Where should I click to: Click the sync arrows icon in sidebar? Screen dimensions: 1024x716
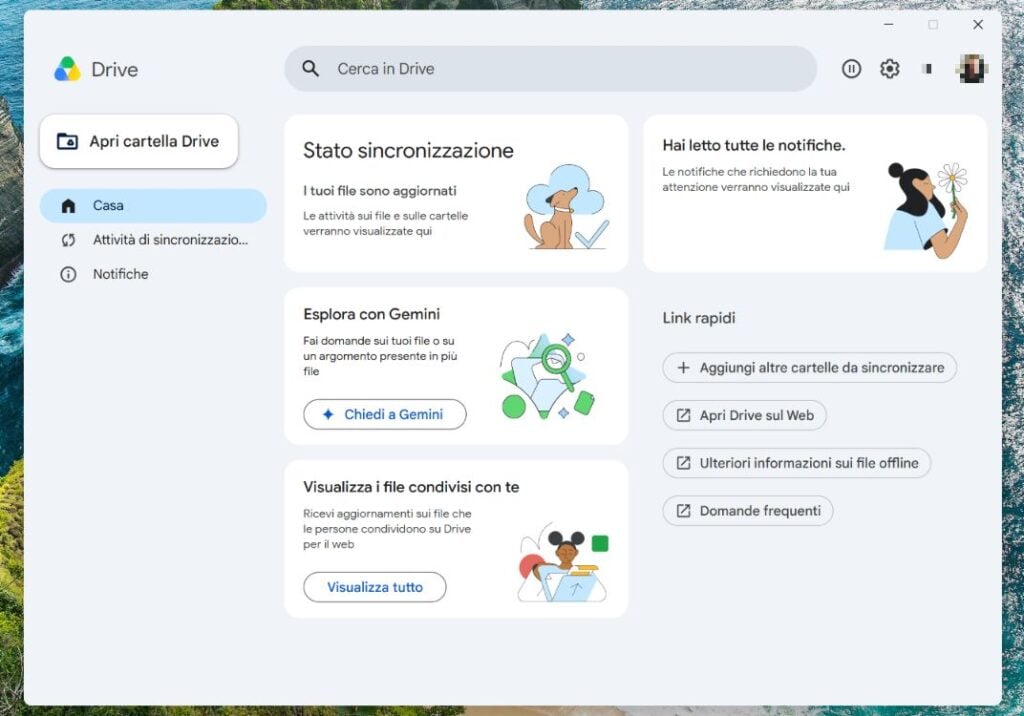coord(68,240)
